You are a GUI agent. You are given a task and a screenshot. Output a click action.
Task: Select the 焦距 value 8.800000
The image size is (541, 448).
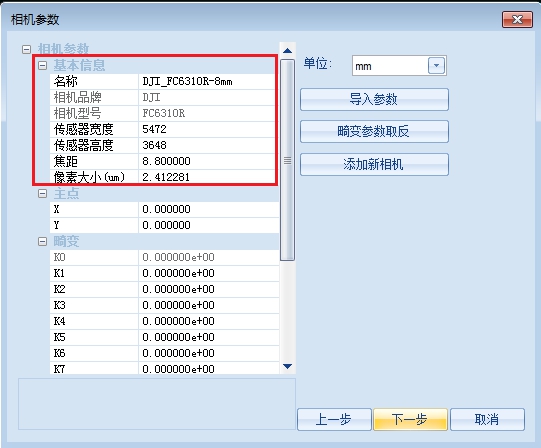[x=207, y=161]
